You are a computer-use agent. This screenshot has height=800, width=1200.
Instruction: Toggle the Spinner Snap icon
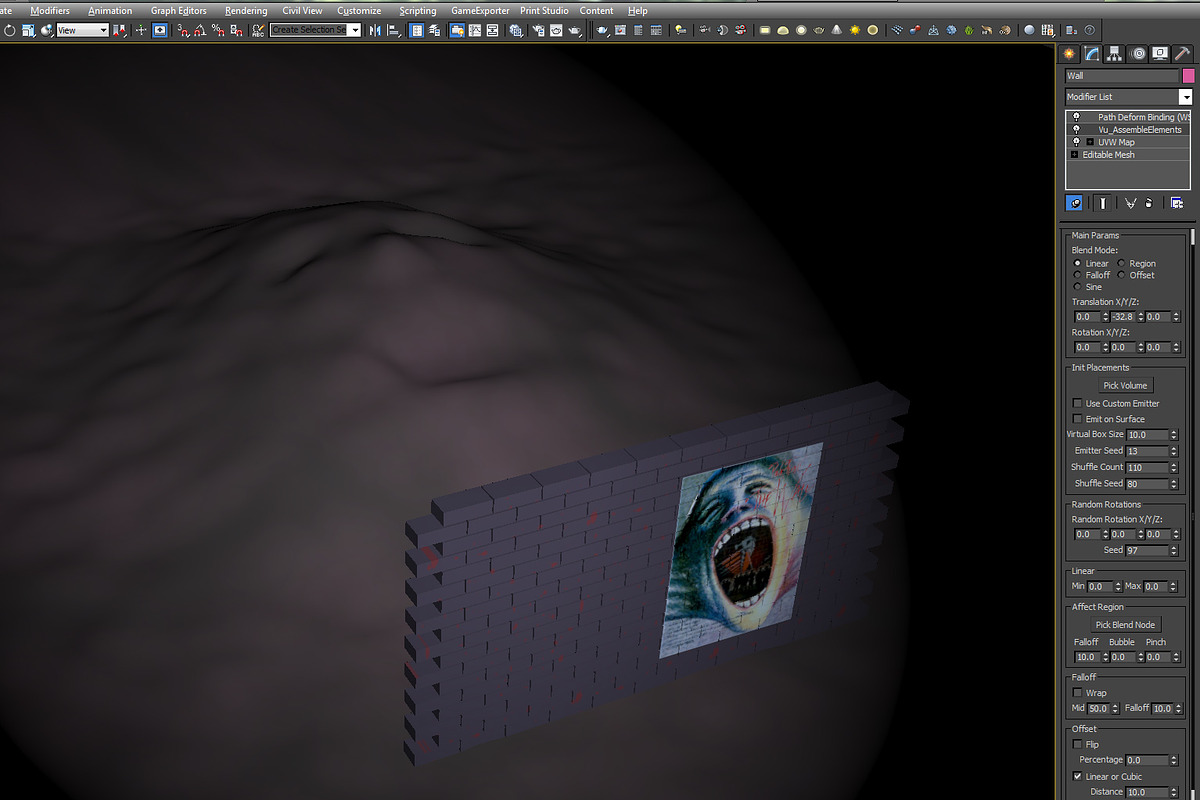point(236,30)
